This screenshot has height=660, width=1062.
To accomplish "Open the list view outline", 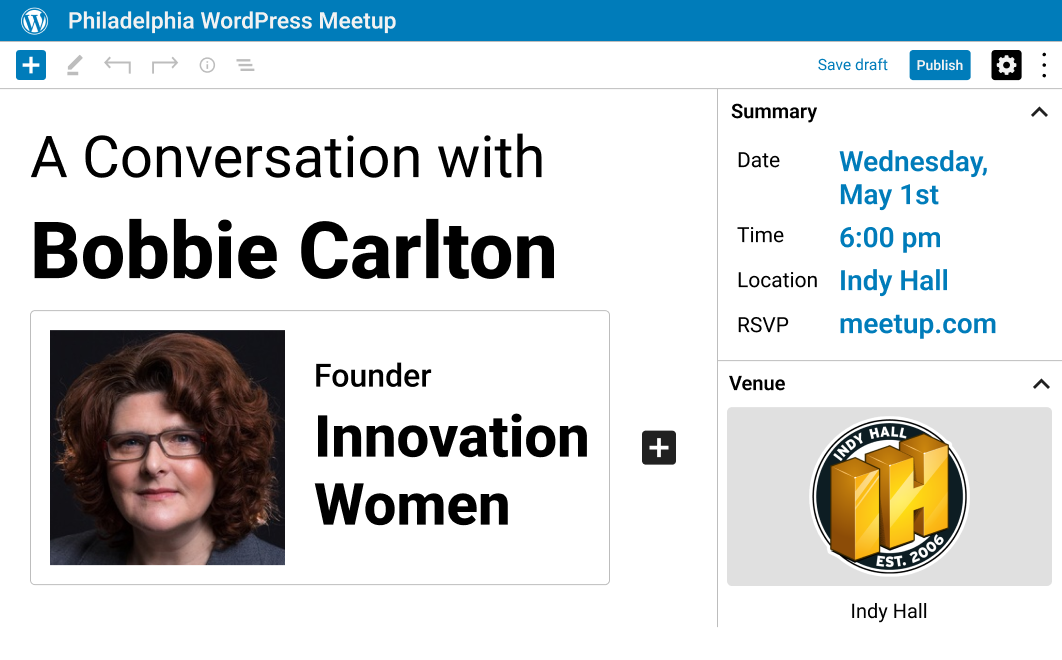I will (x=245, y=65).
